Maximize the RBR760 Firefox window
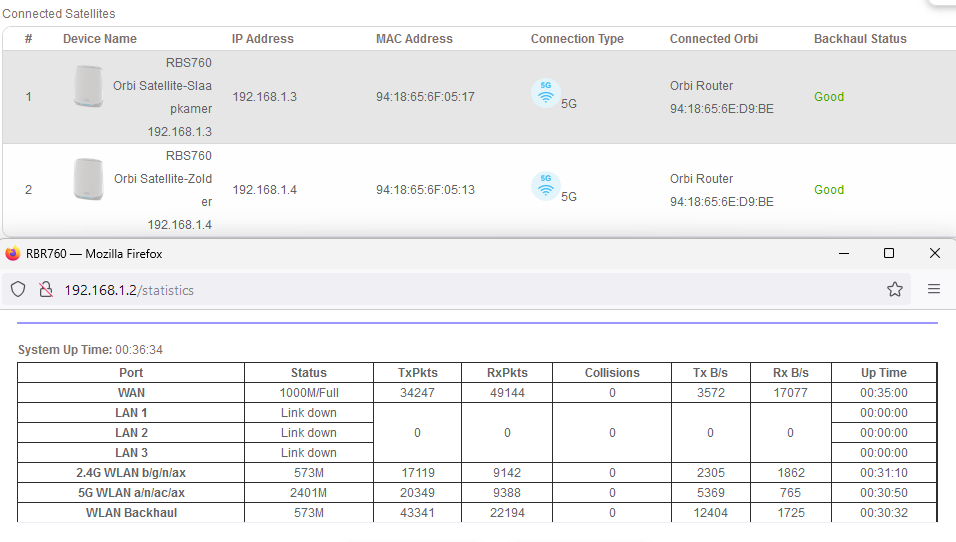 point(889,253)
